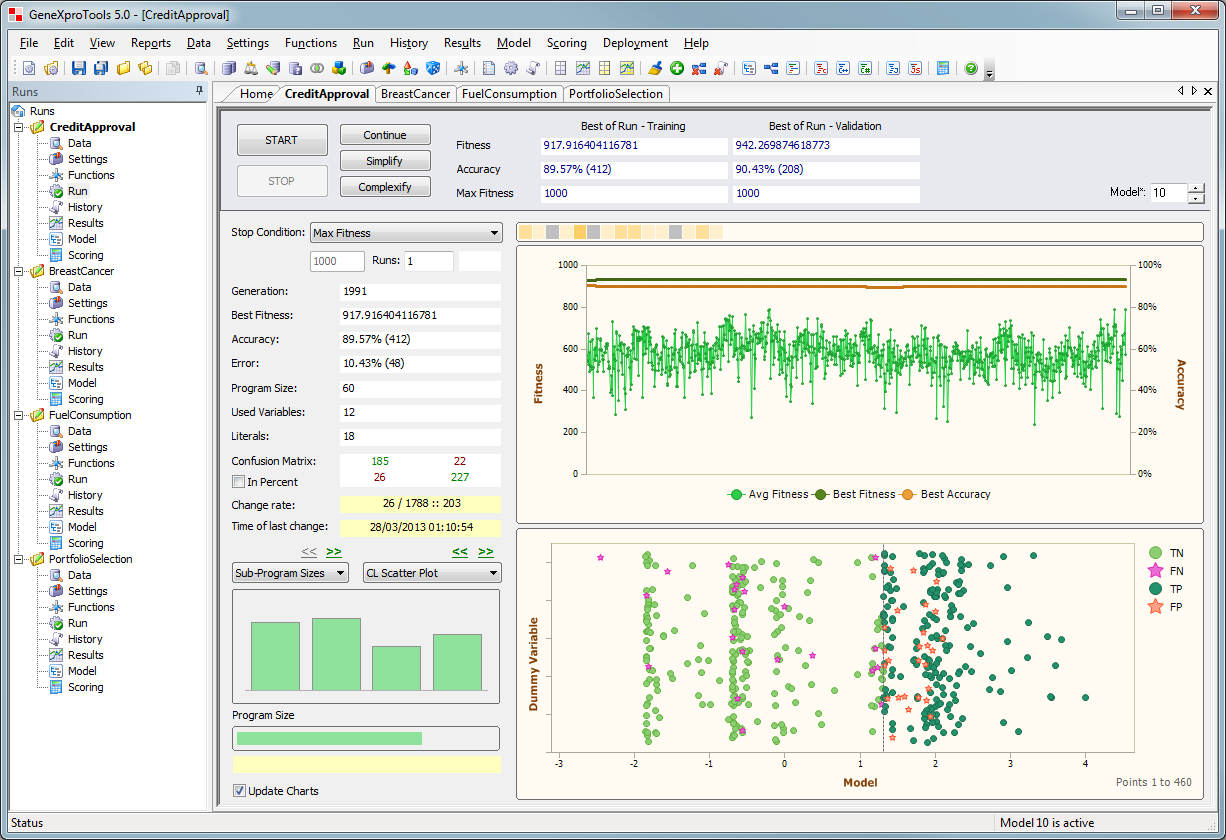Select Settings under BreastCancer in tree
Screen dimensions: 1226x840
87,303
